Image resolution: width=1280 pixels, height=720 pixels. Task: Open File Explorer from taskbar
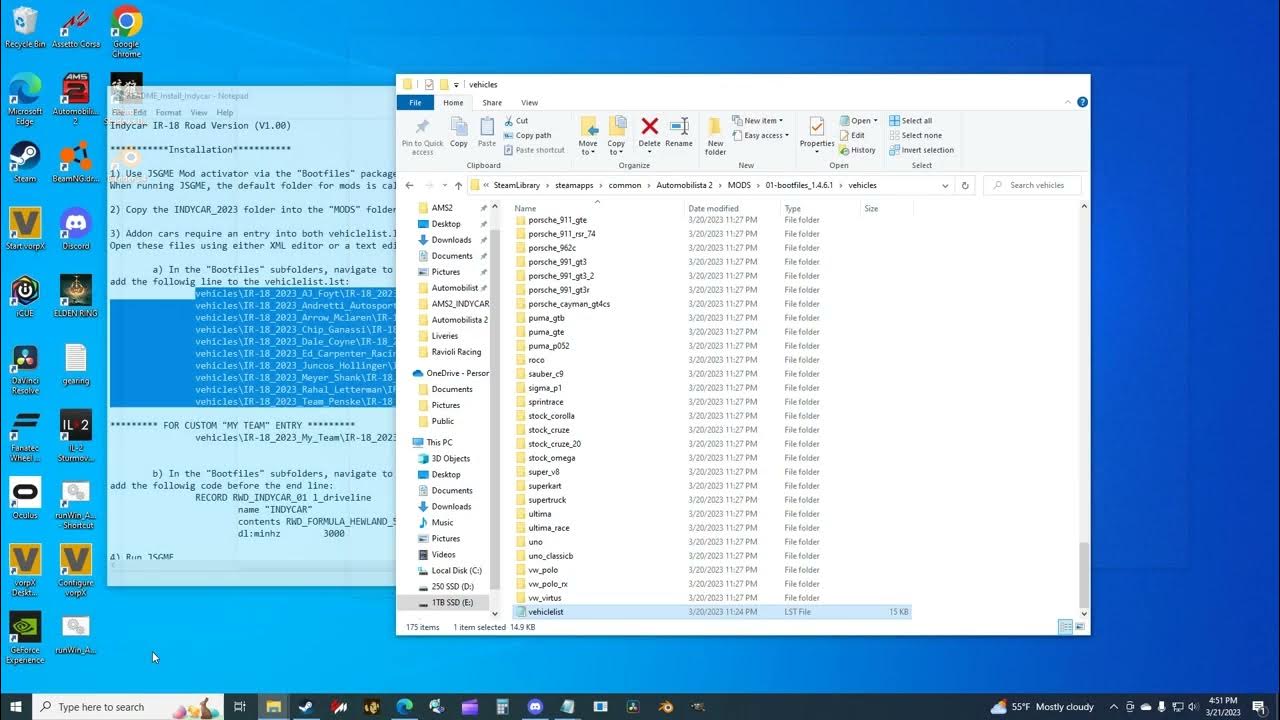pos(273,707)
